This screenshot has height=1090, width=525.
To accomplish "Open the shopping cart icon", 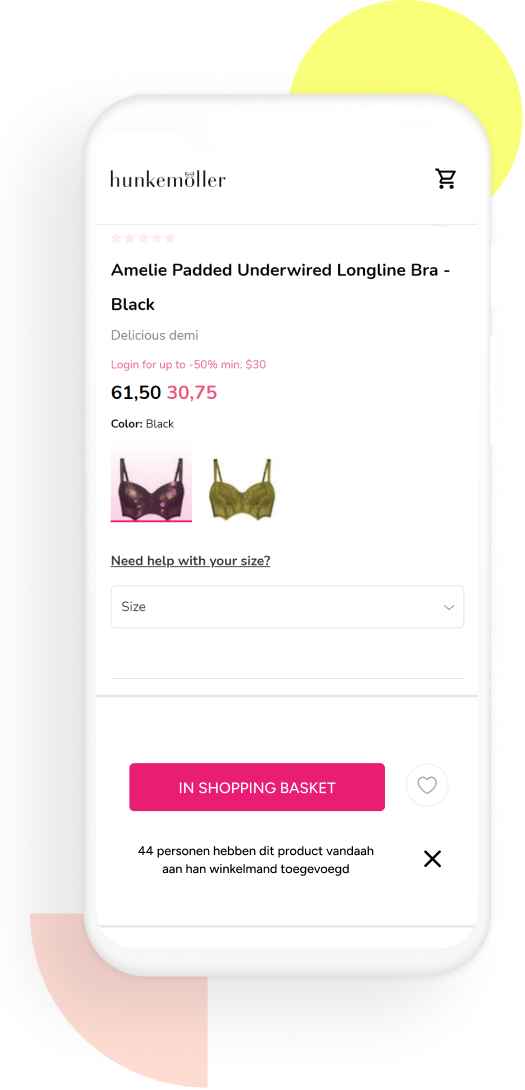I will coord(446,179).
